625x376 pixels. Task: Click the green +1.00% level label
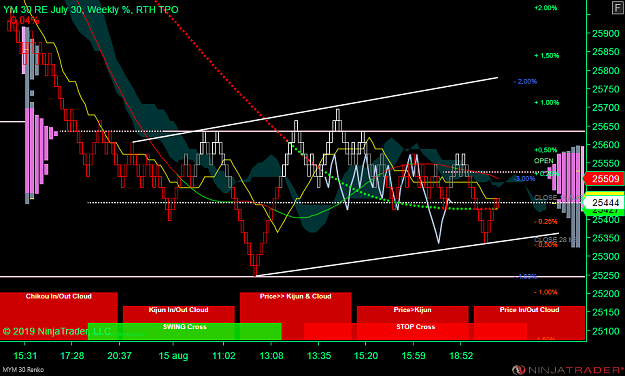point(546,102)
